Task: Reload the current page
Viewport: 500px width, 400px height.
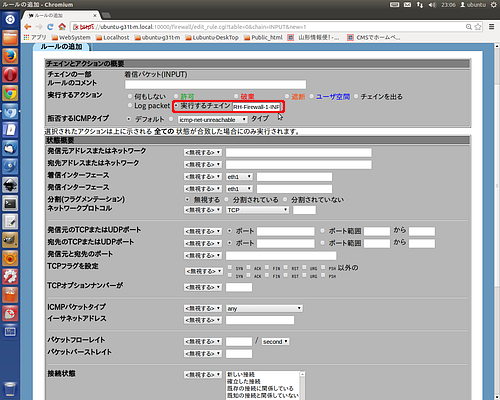Action: point(50,27)
